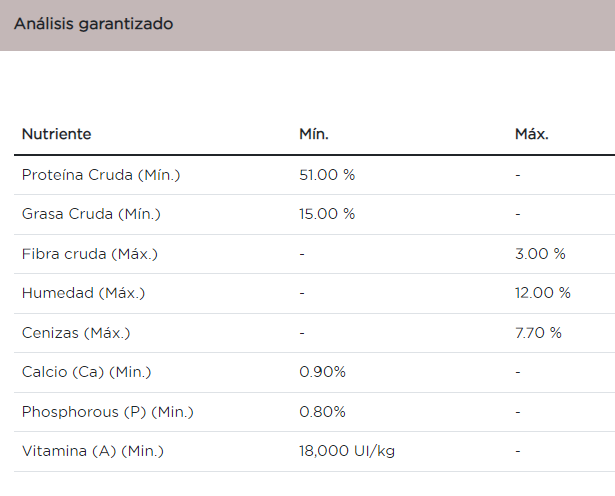
Task: Select the 0.80% phosphorous value
Action: coord(322,412)
